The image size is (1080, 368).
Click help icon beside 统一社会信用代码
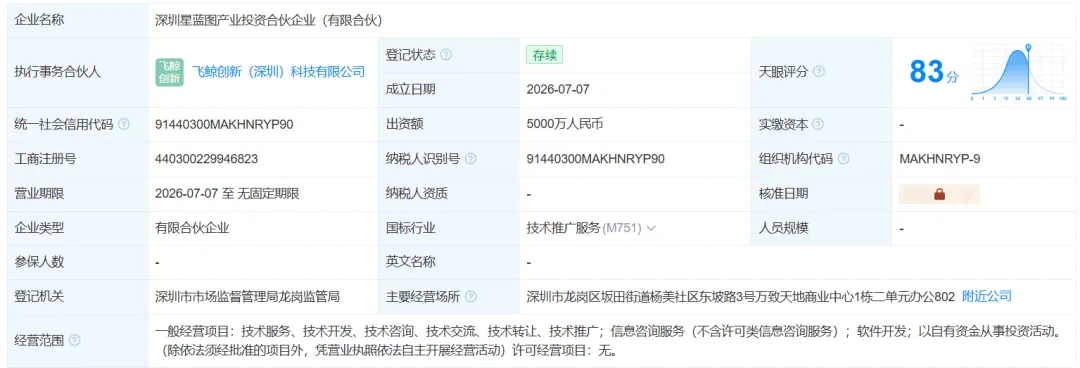pos(124,125)
